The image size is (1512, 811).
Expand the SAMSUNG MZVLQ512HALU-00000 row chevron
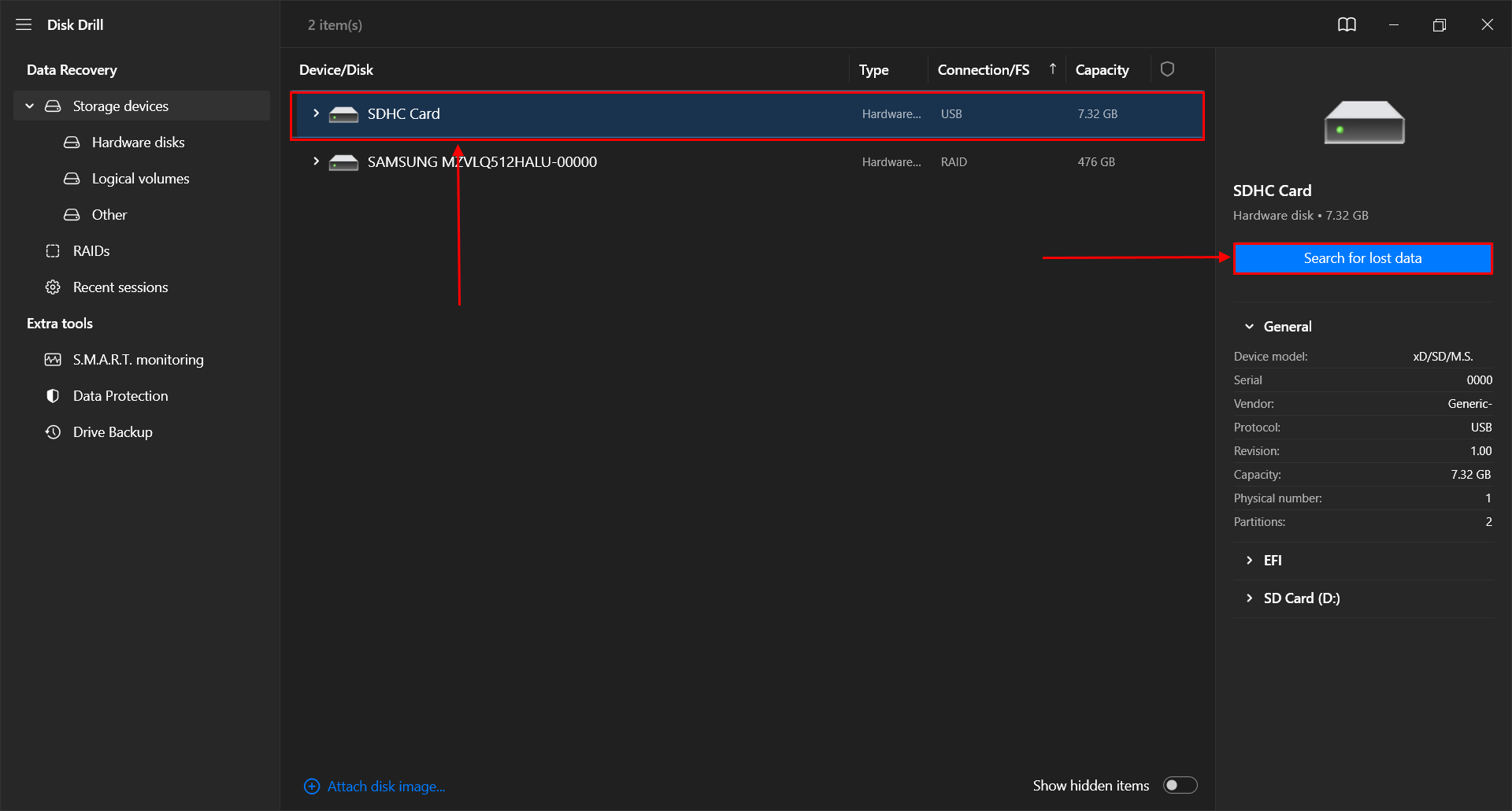tap(316, 161)
